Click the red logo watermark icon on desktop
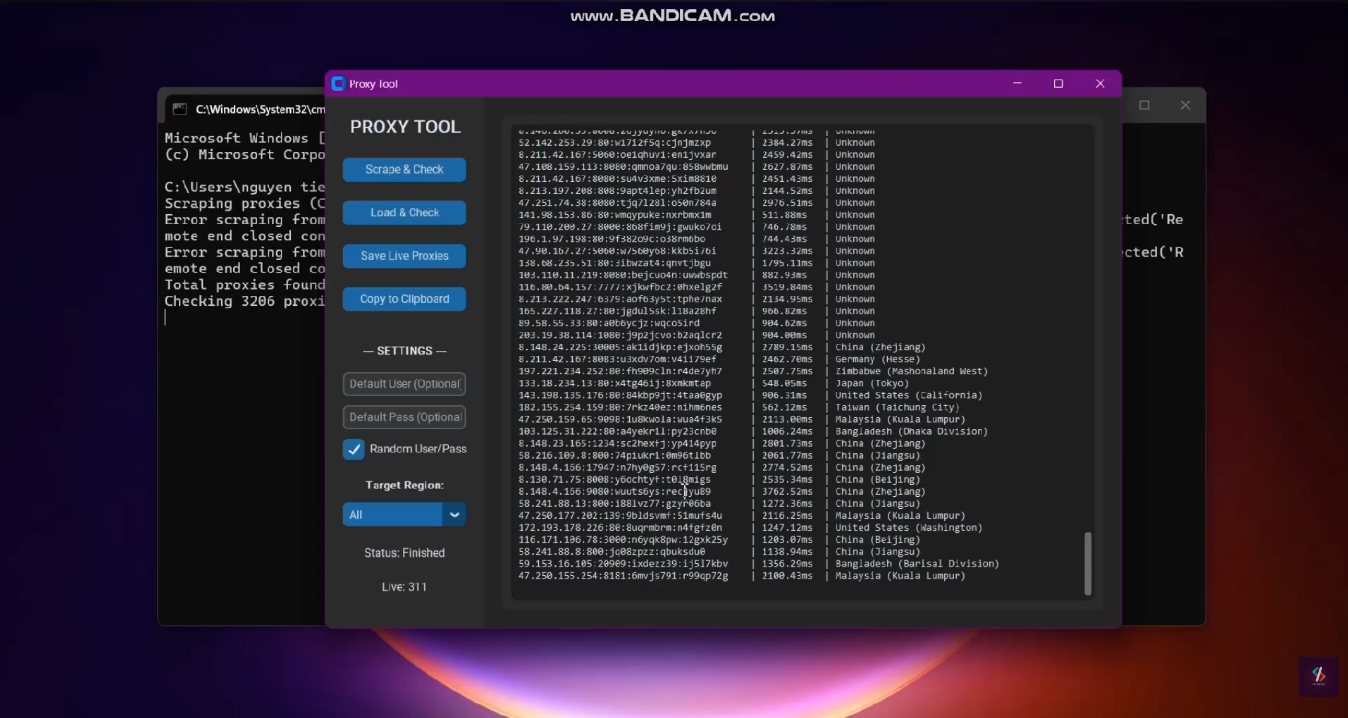The height and width of the screenshot is (718, 1348). (1318, 677)
